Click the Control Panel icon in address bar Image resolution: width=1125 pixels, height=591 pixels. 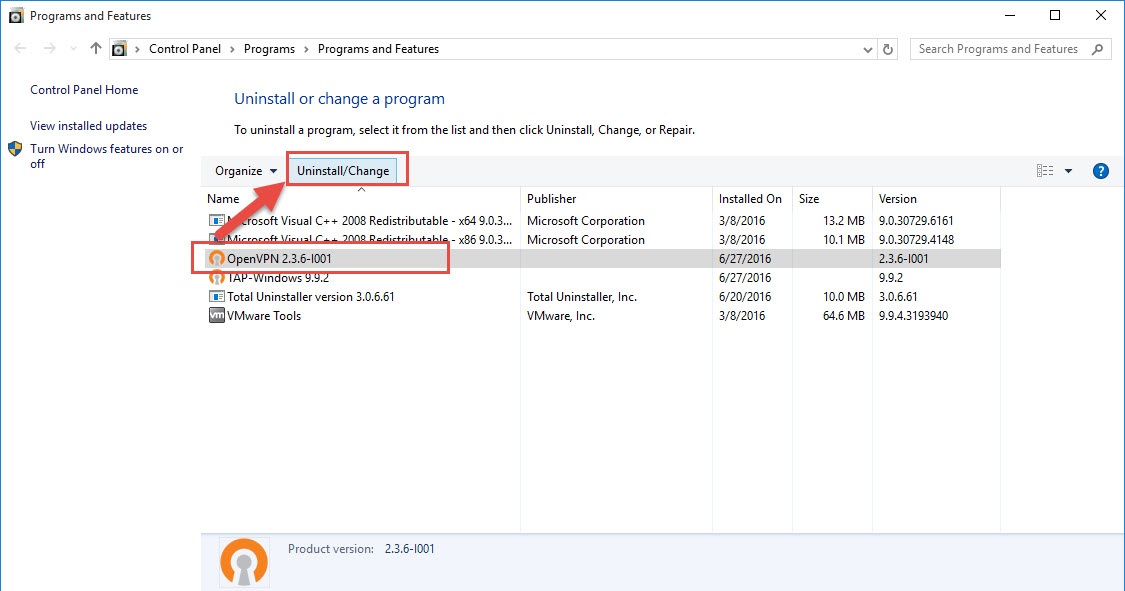(x=119, y=49)
